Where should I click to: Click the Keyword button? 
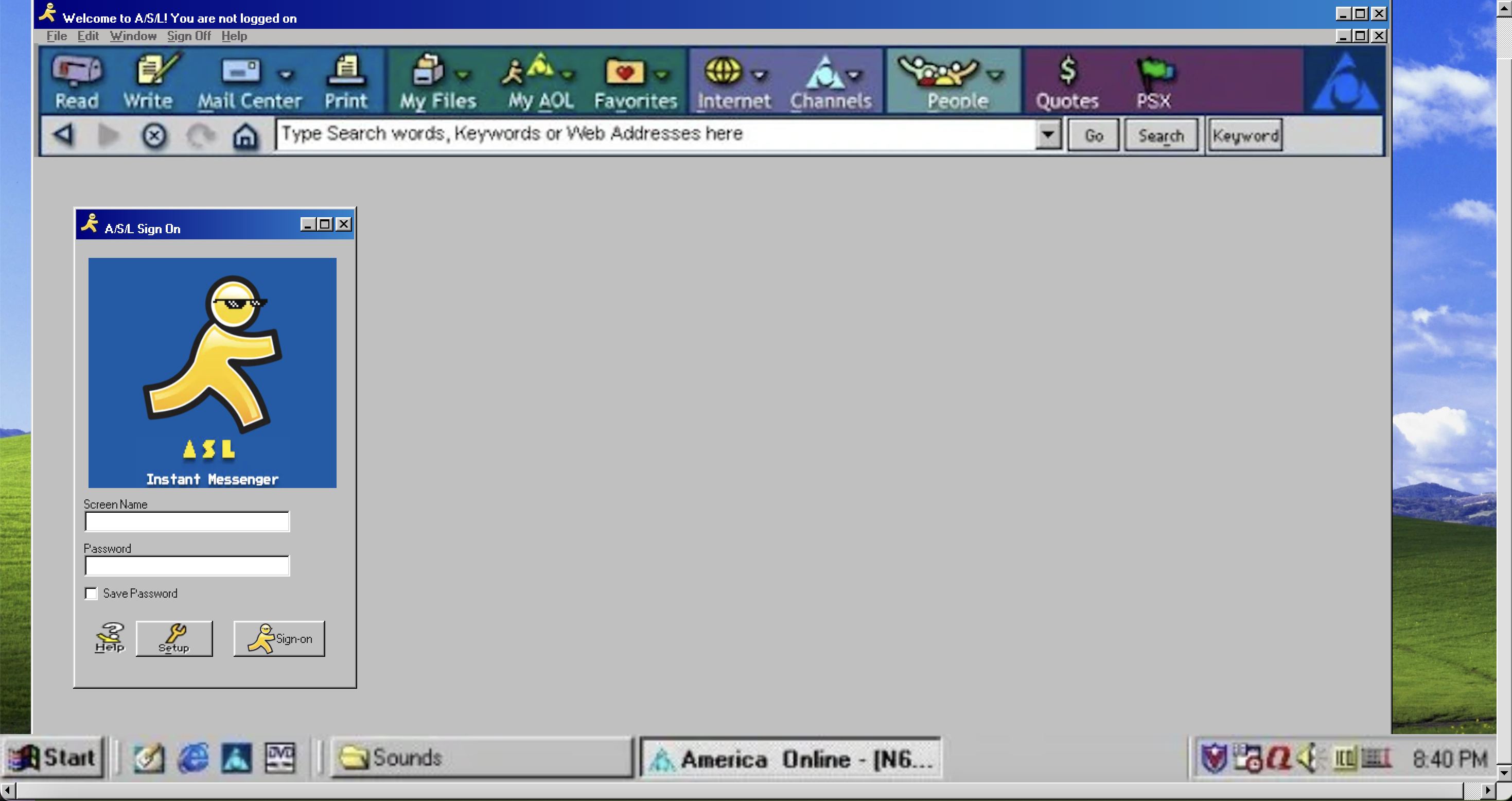pos(1245,136)
